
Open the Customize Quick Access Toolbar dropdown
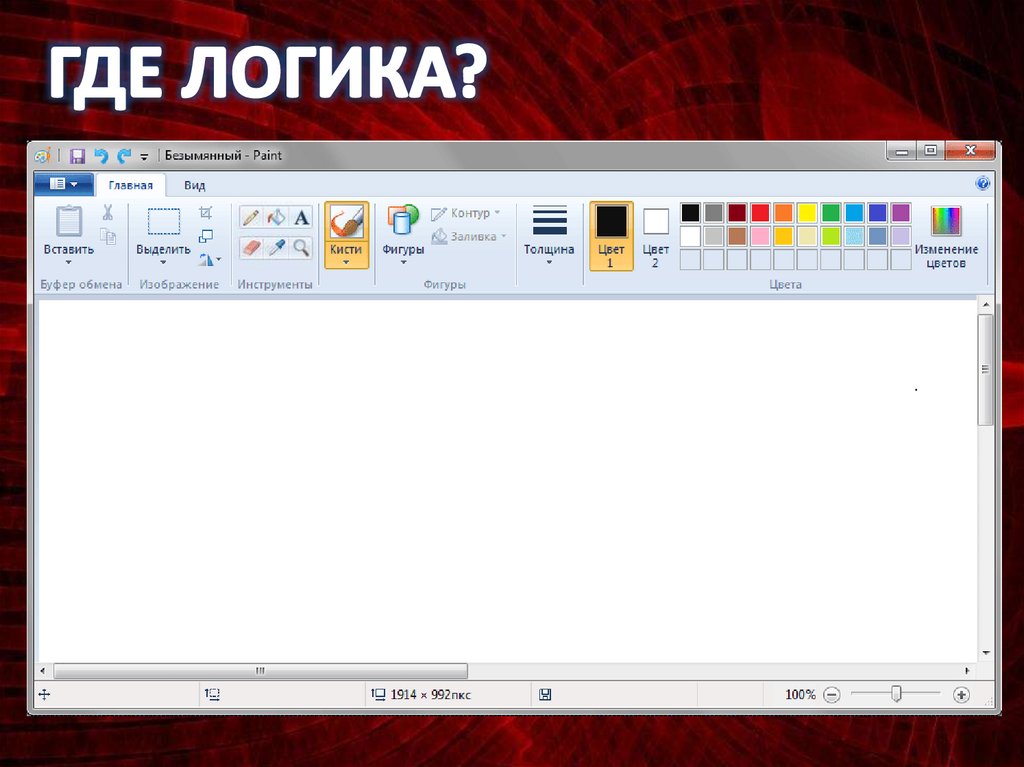pos(144,157)
